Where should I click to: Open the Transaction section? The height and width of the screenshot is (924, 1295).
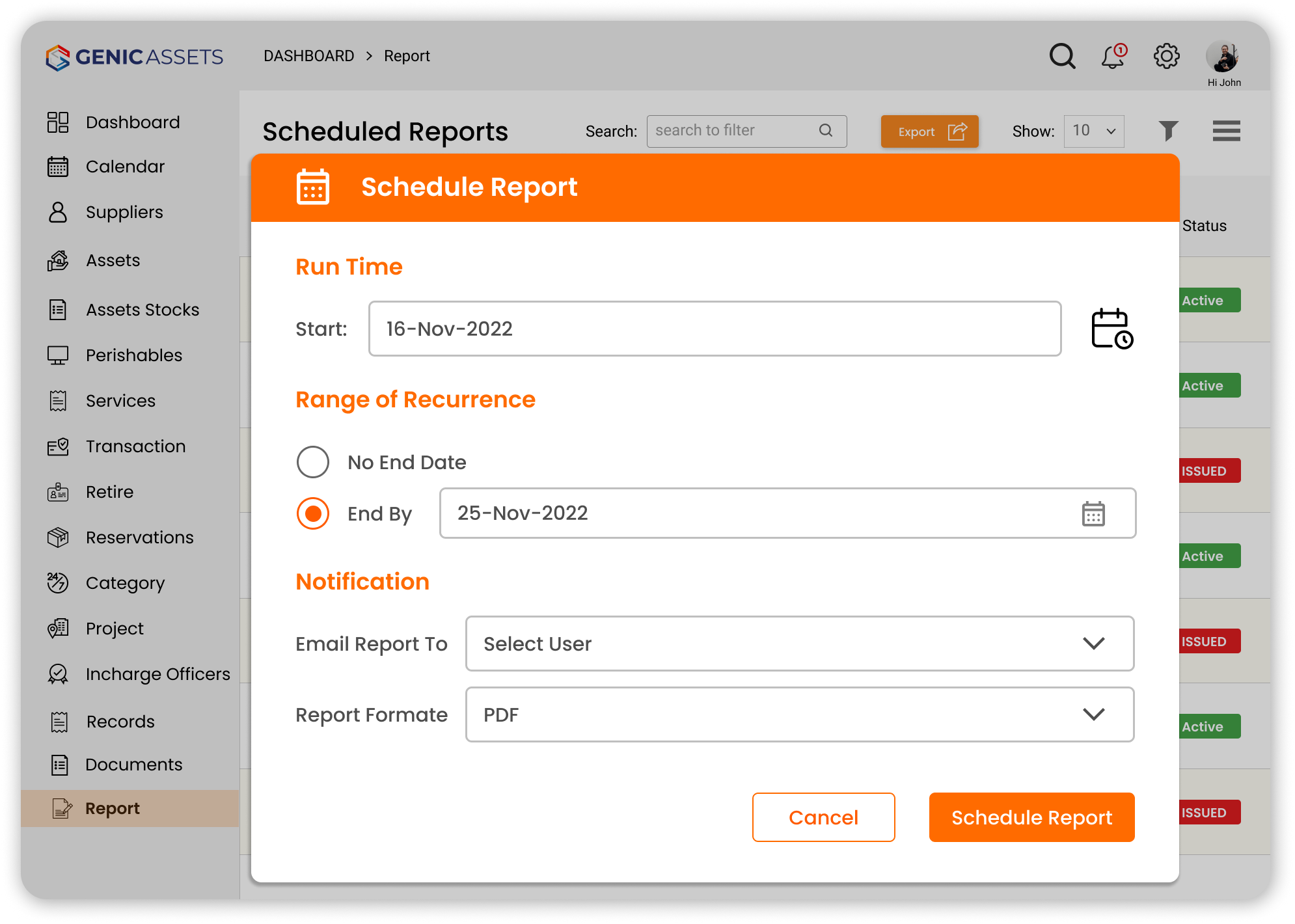pos(135,446)
